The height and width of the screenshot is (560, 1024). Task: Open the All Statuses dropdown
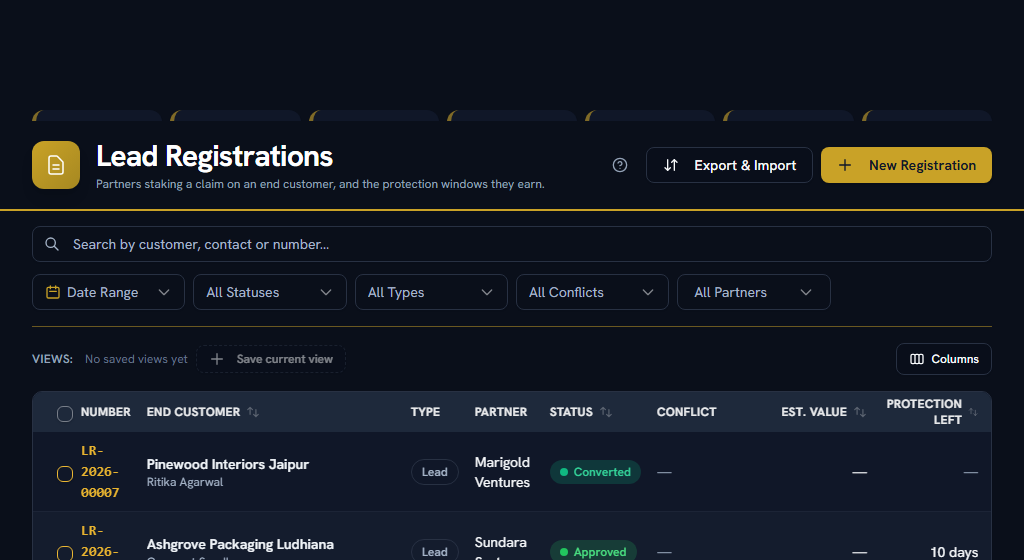(x=270, y=292)
